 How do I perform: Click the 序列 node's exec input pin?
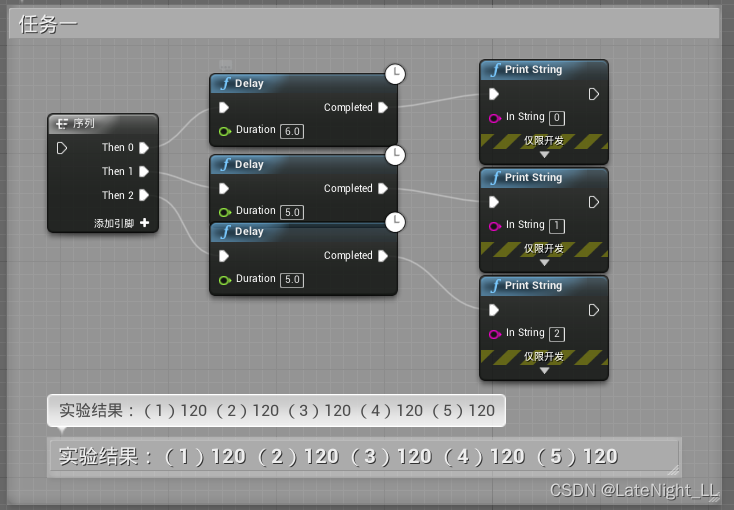[x=62, y=148]
